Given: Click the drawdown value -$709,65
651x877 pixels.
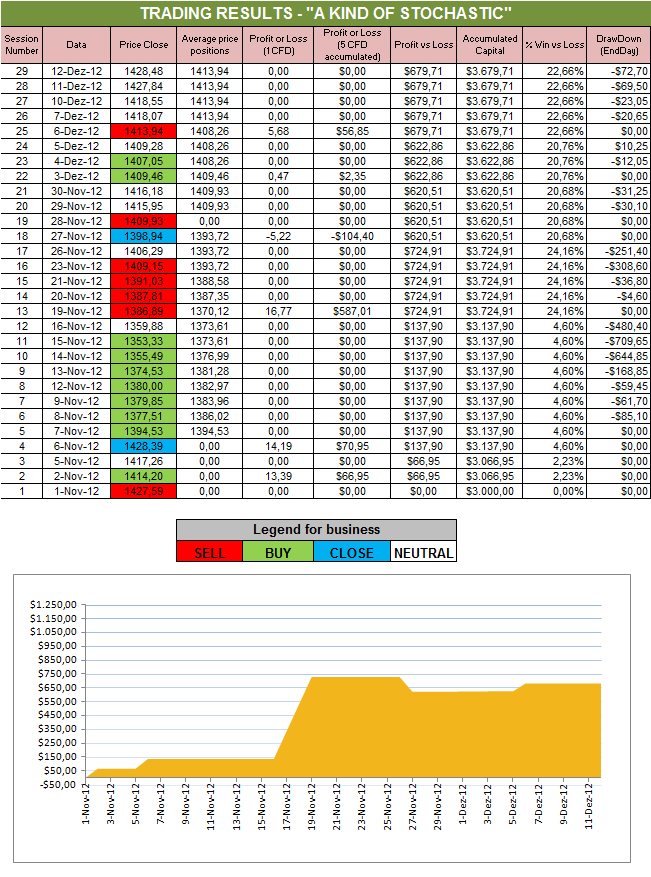Looking at the screenshot, I should tap(619, 341).
